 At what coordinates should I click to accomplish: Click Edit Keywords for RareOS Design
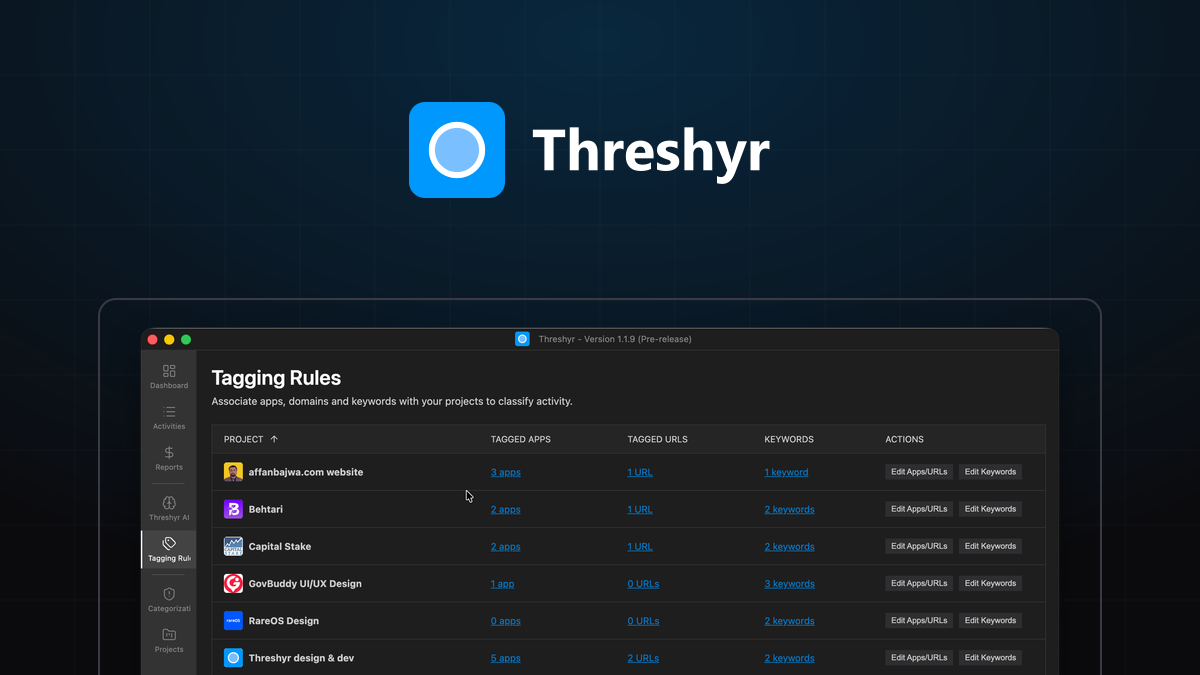click(990, 620)
